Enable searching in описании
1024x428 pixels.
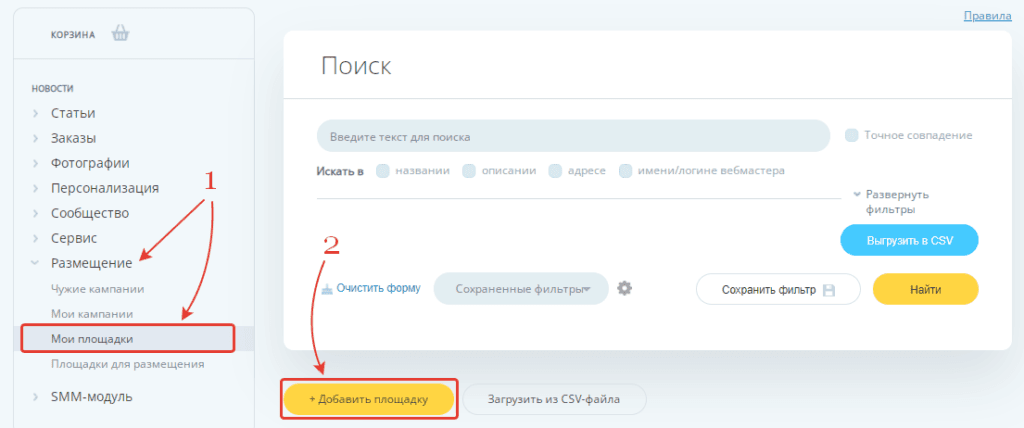pos(469,171)
